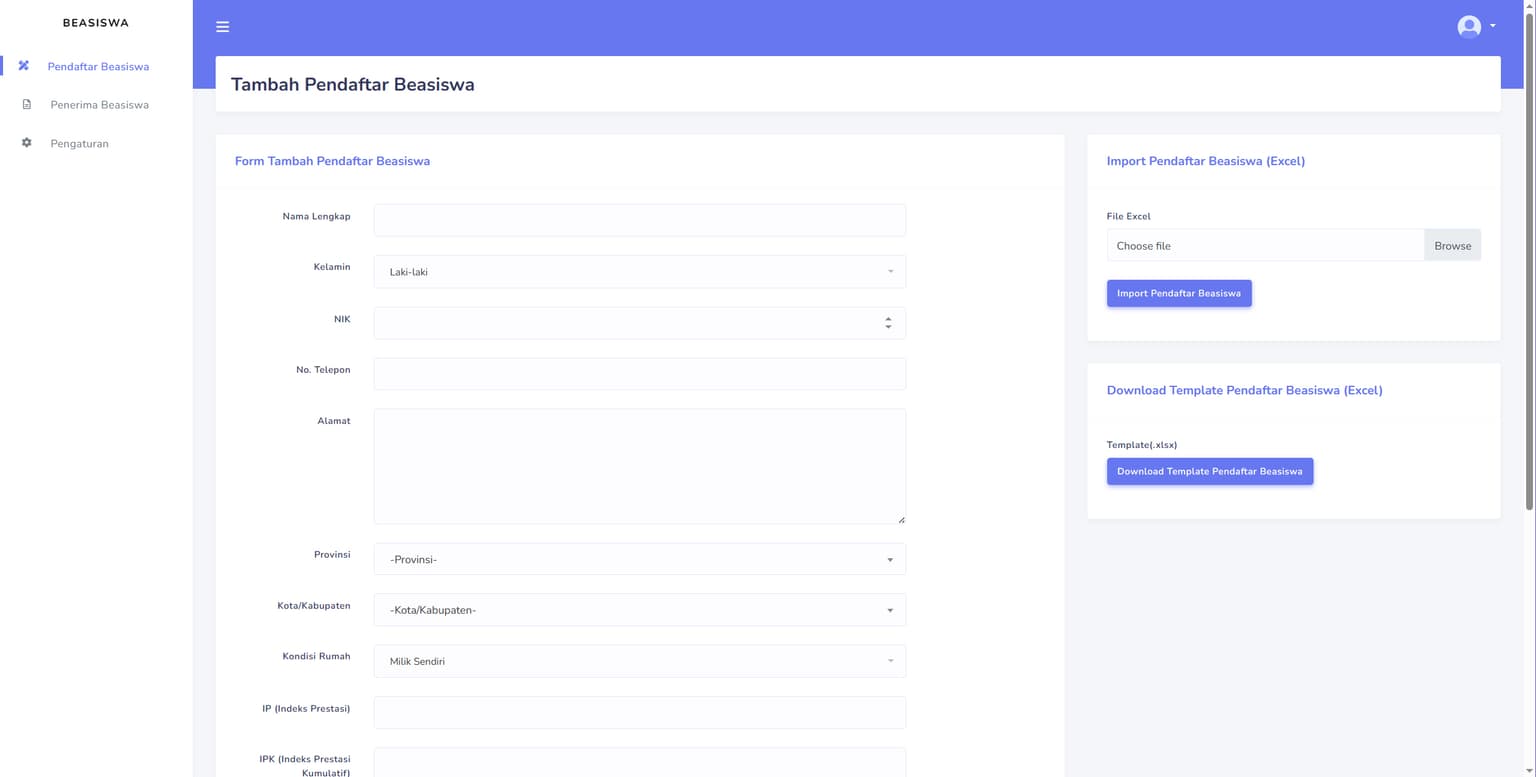
Task: Click Download Template Pendaftar Beasiswa button
Action: pyautogui.click(x=1209, y=471)
